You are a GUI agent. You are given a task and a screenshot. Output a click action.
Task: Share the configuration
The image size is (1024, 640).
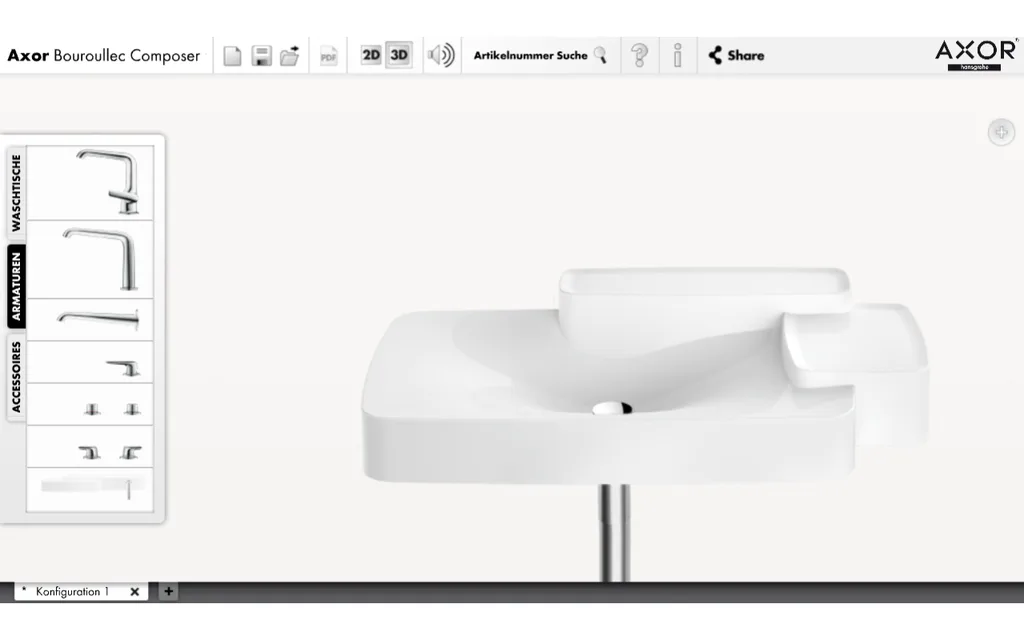coord(736,56)
